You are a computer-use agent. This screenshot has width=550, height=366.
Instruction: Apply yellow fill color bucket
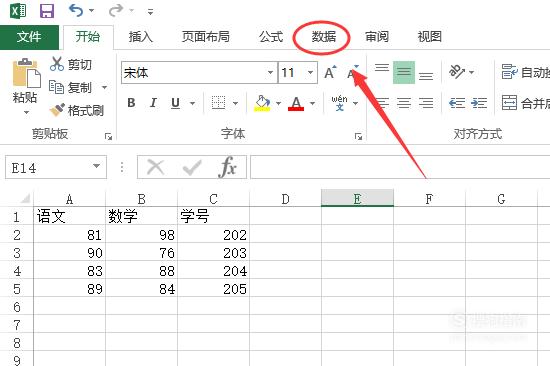coord(262,103)
